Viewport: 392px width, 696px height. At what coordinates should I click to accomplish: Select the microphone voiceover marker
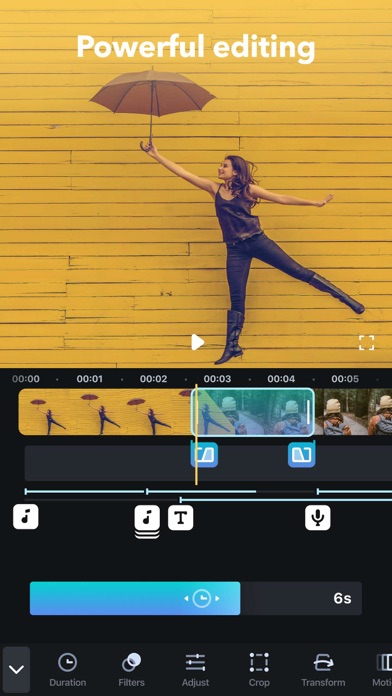coord(317,518)
